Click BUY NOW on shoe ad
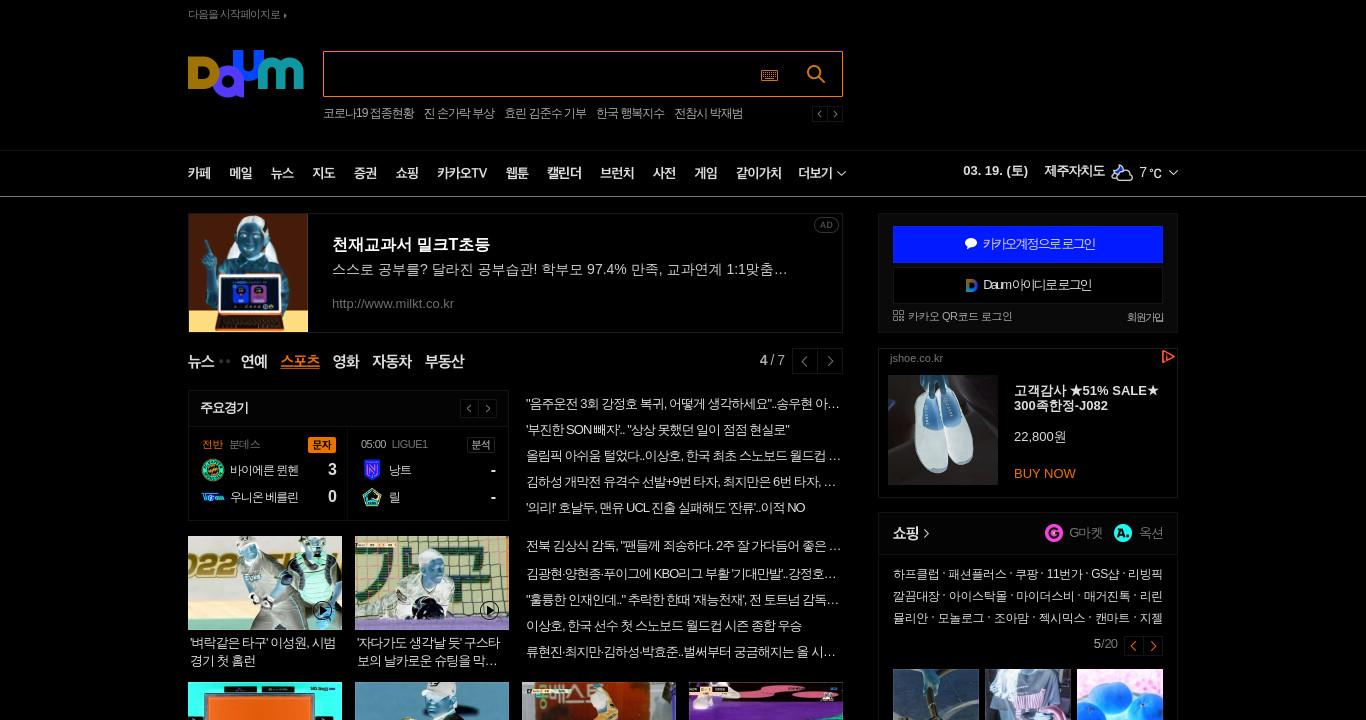The width and height of the screenshot is (1366, 720). (1045, 474)
